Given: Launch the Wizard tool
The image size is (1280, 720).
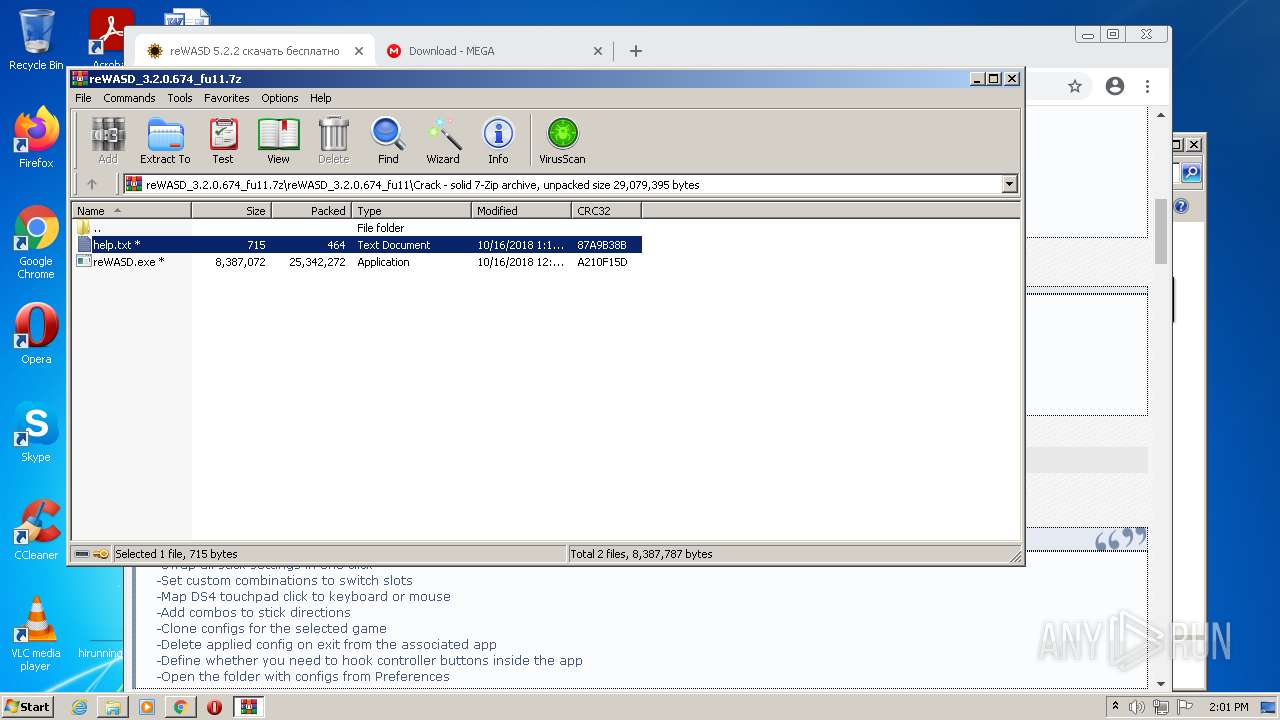Looking at the screenshot, I should point(443,140).
